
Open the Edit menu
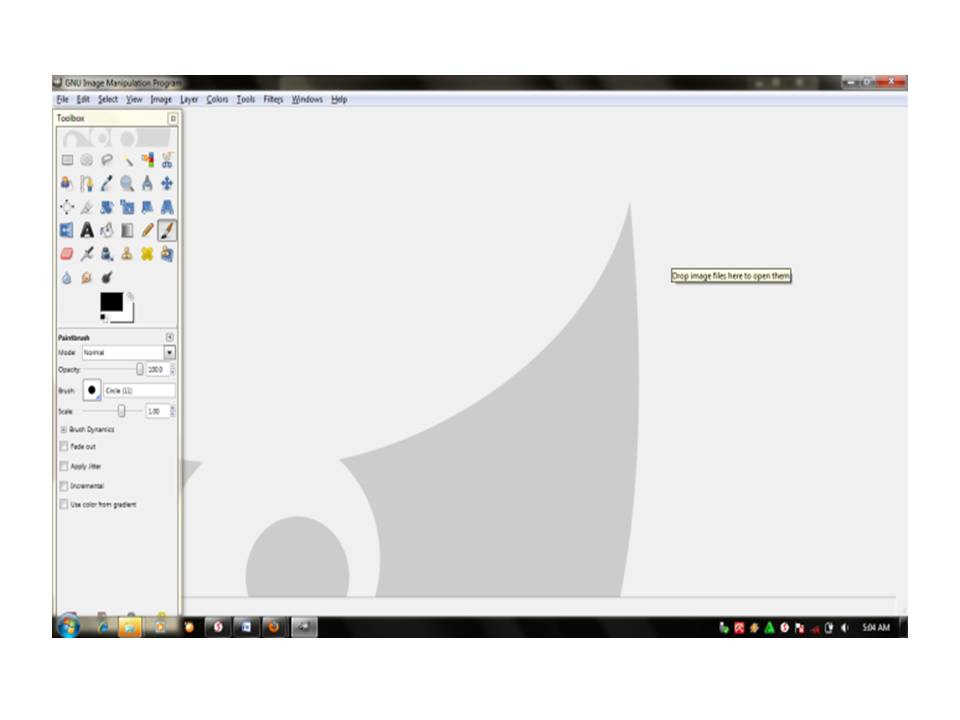[x=83, y=99]
